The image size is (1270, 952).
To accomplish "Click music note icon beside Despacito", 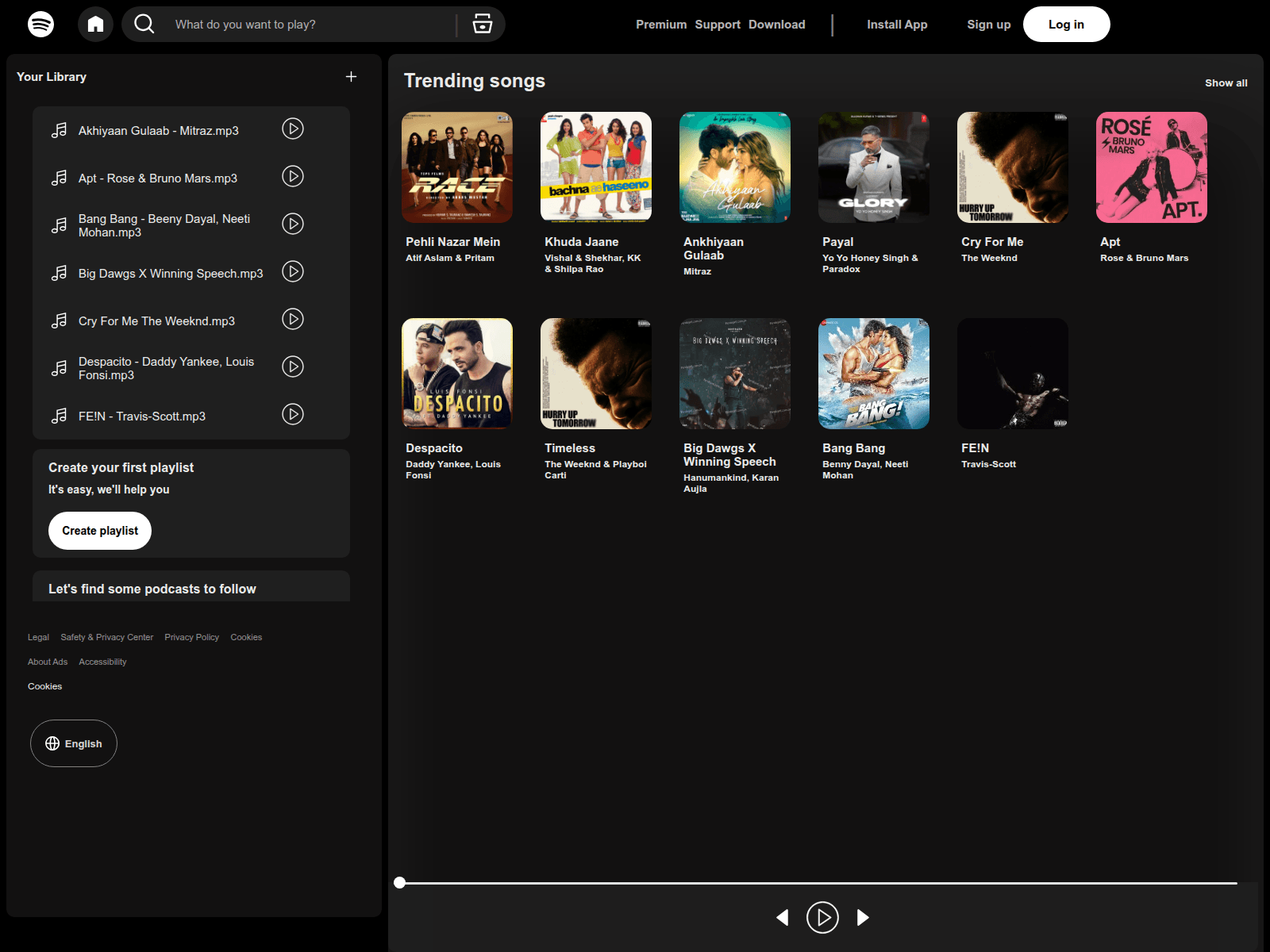I will pyautogui.click(x=59, y=368).
